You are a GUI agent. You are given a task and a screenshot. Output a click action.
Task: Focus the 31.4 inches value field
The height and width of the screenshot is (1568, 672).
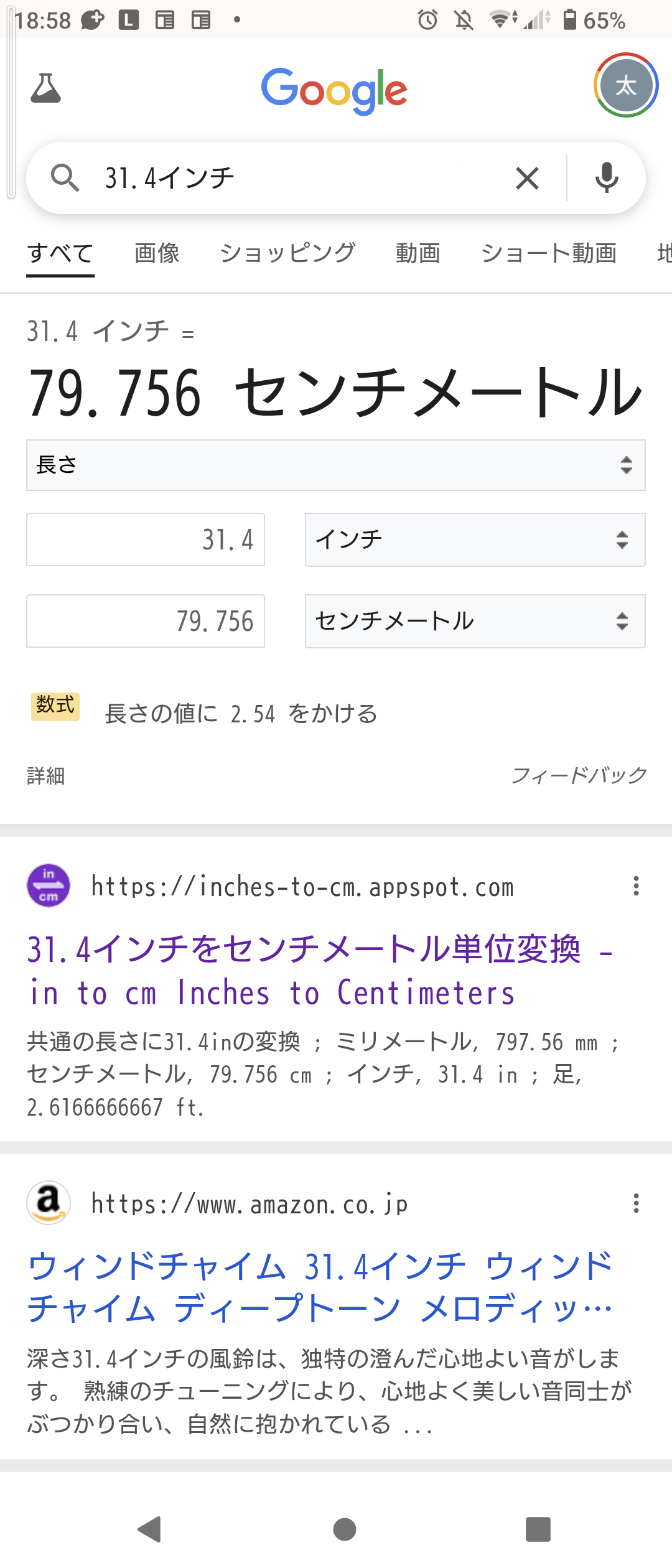pos(146,539)
